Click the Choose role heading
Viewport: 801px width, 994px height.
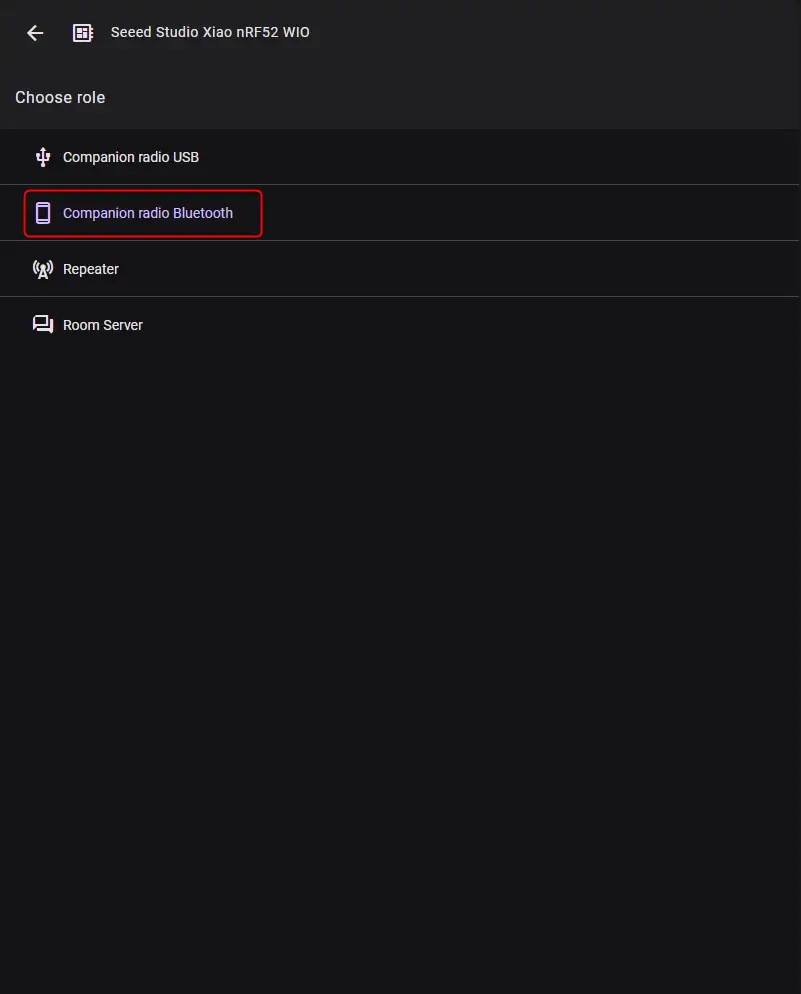(60, 97)
